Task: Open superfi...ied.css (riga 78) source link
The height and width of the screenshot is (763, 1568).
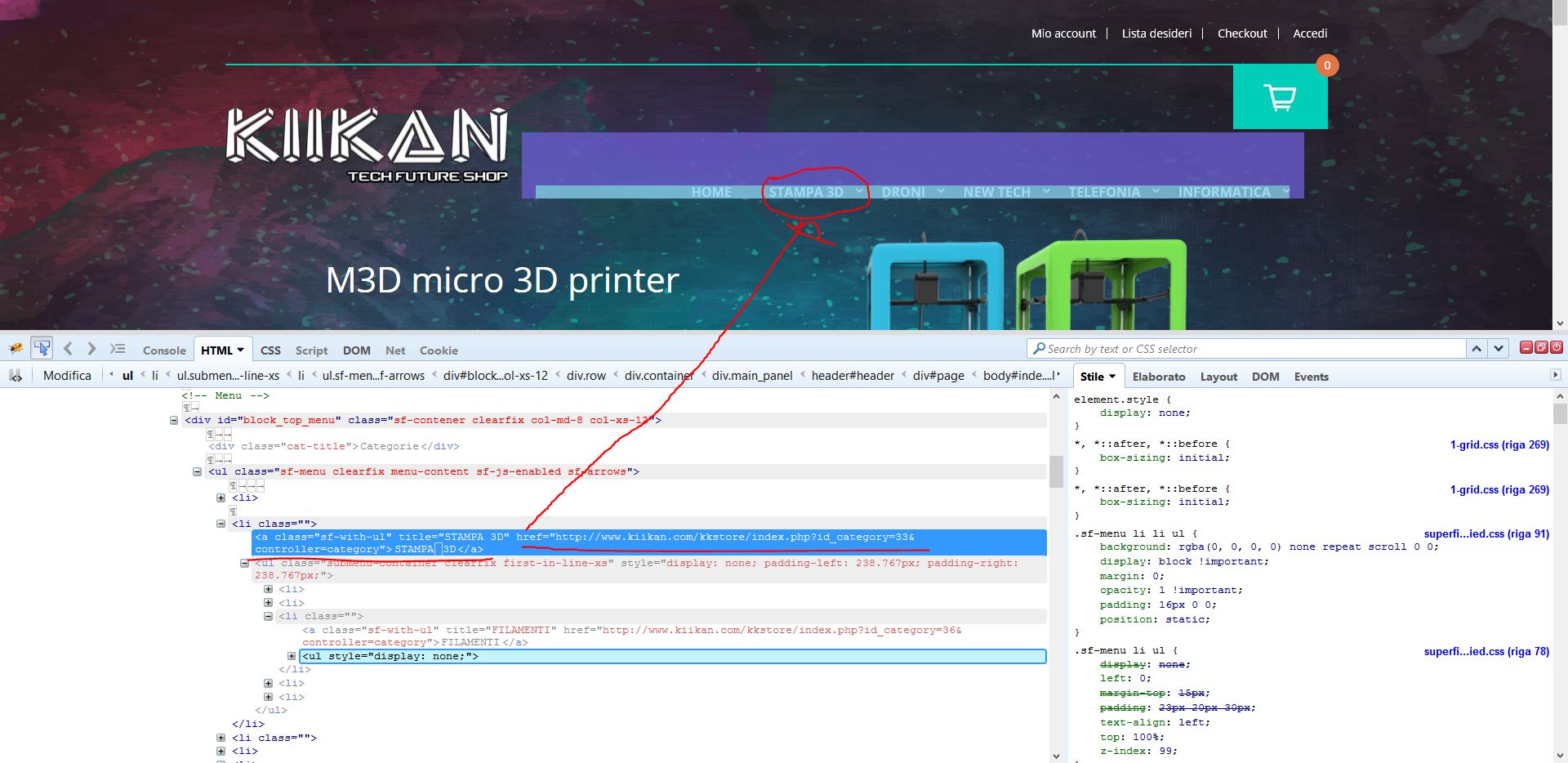Action: tap(1486, 652)
